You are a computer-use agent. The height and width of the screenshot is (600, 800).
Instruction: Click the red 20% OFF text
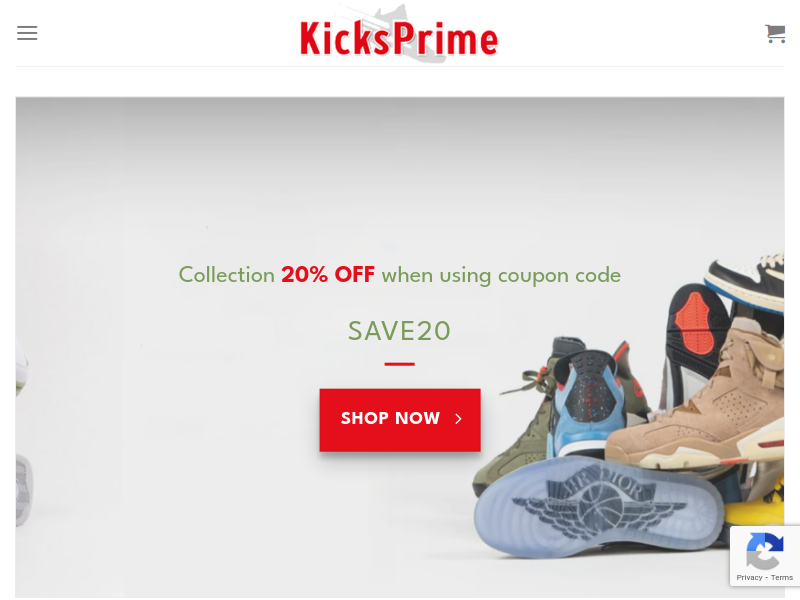coord(328,274)
